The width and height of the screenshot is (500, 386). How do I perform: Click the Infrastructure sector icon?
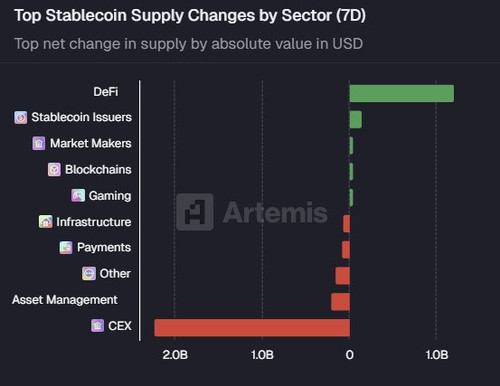point(46,222)
